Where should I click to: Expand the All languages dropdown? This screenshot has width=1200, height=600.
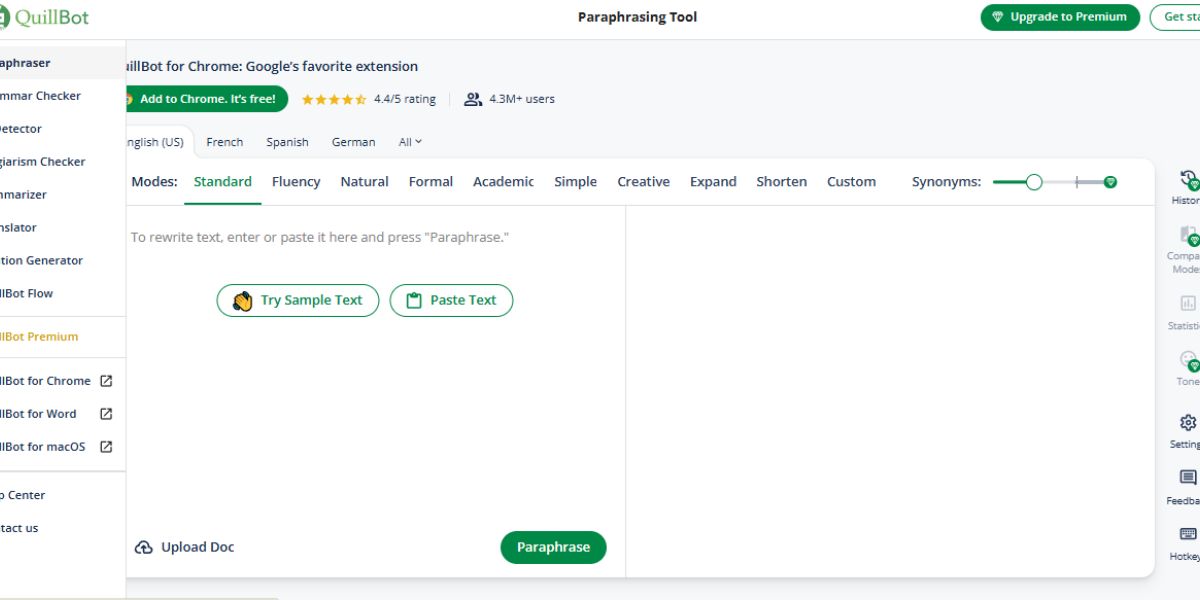410,142
